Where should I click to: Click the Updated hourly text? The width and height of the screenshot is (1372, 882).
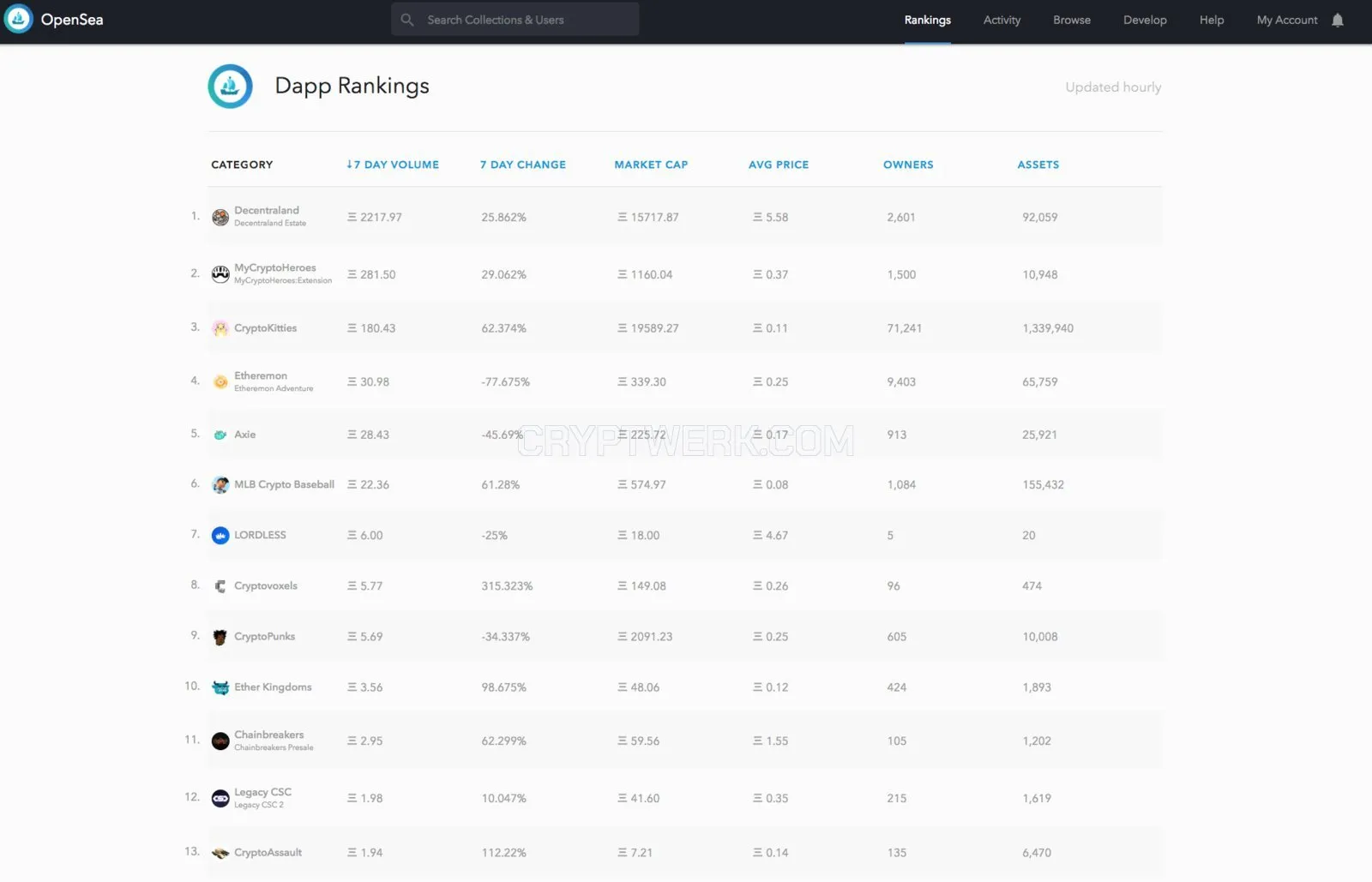click(x=1113, y=87)
